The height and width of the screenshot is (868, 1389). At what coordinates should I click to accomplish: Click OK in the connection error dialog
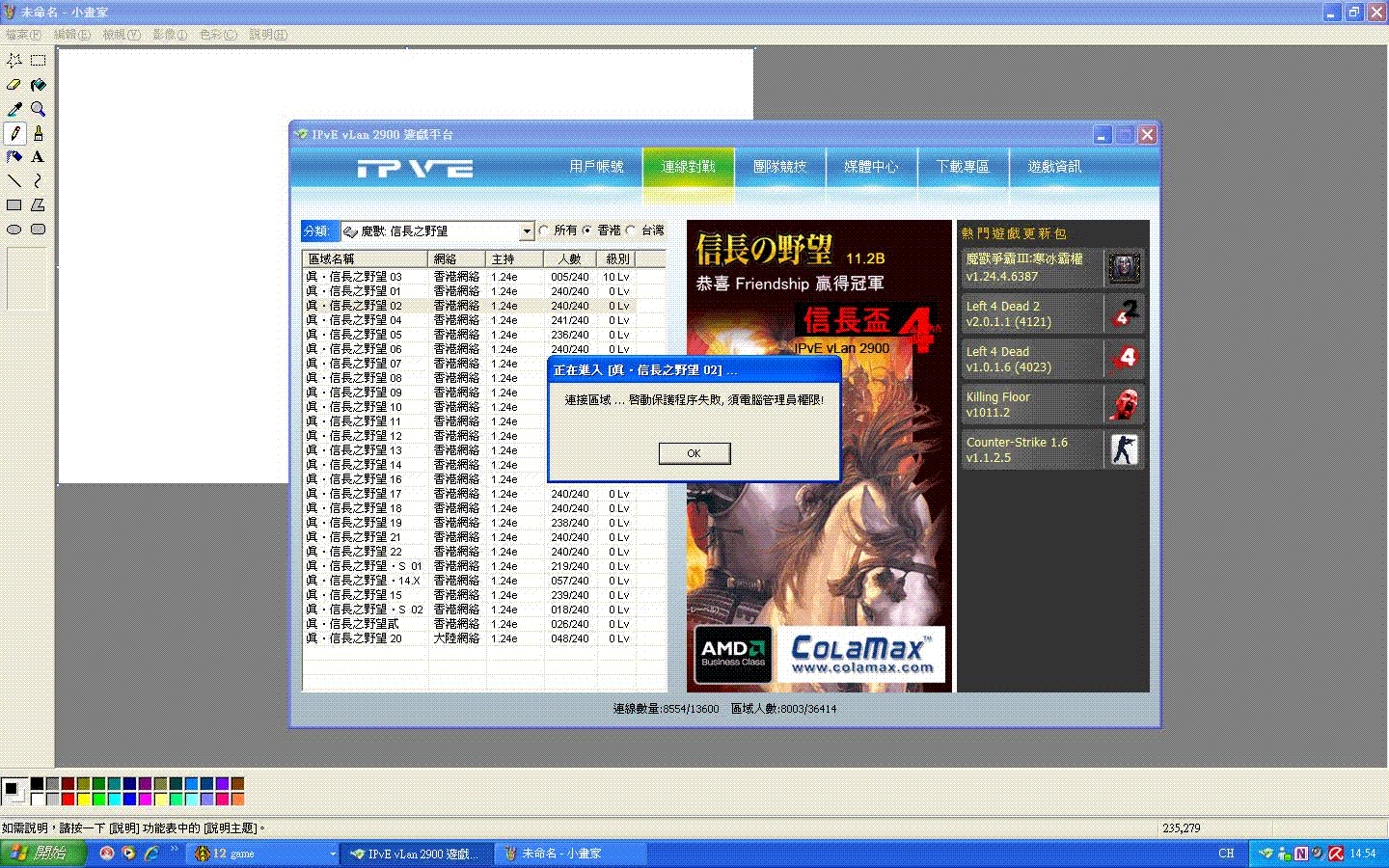[x=694, y=453]
